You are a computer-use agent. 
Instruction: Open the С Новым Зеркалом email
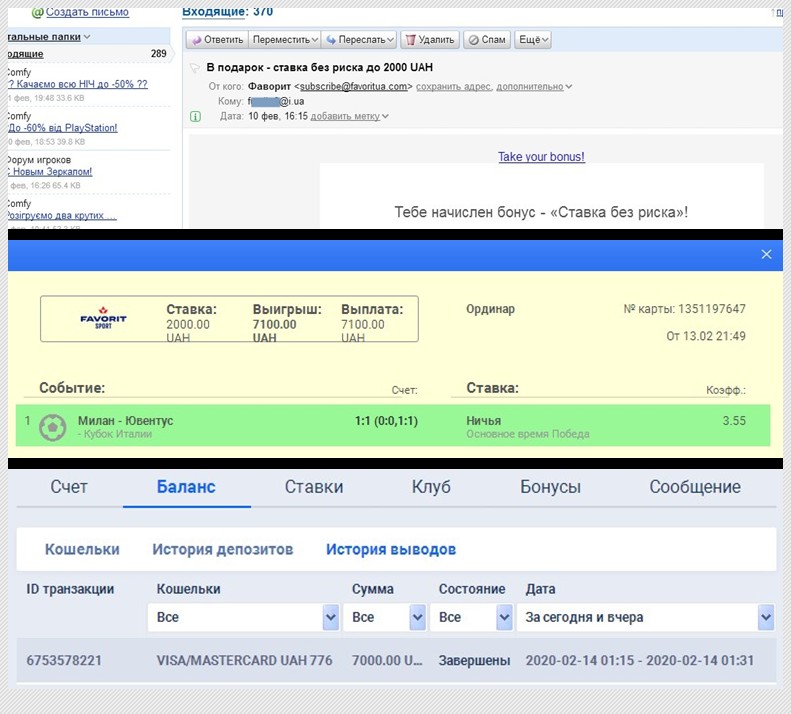tap(50, 172)
